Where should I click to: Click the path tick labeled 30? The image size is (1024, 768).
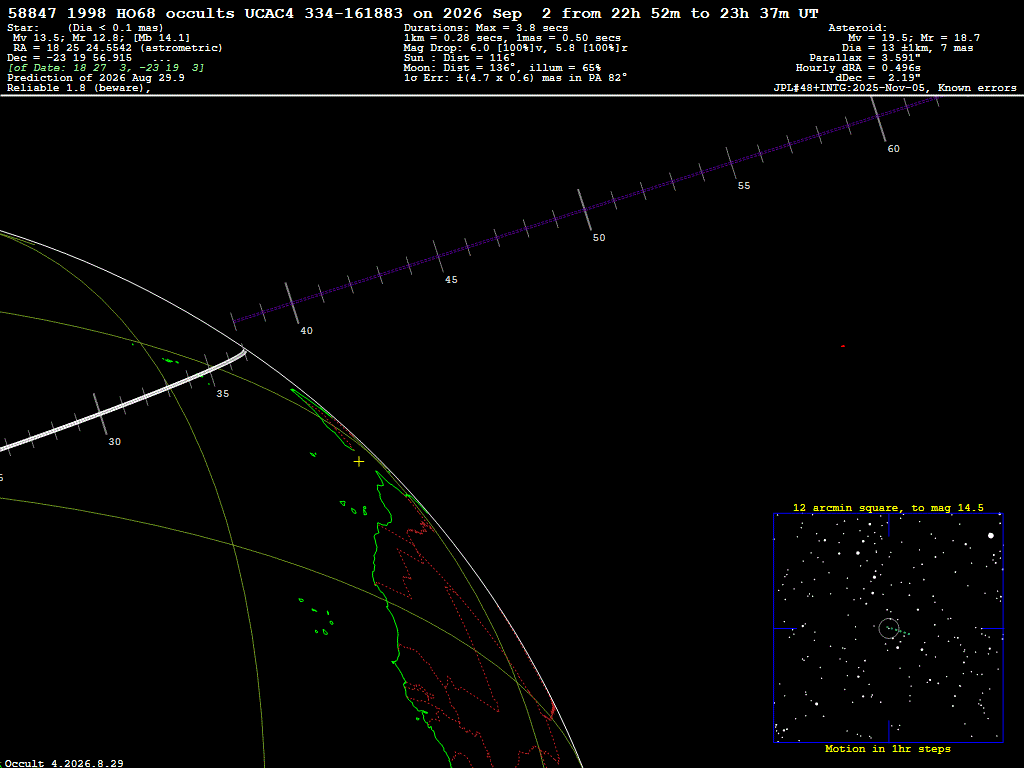coord(100,414)
